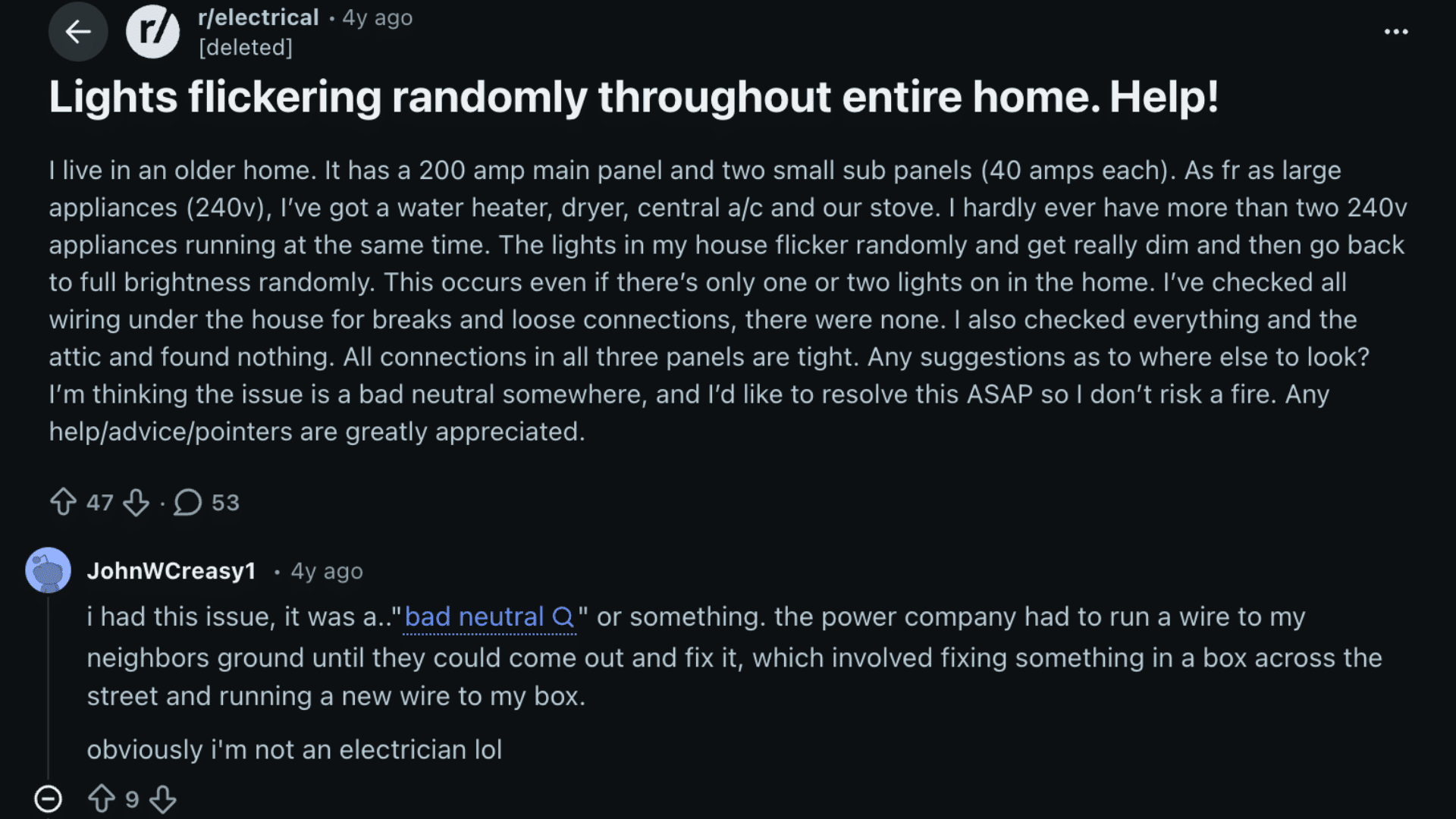Open JohnWCreasy1's profile avatar
1456x819 pixels.
(x=49, y=570)
